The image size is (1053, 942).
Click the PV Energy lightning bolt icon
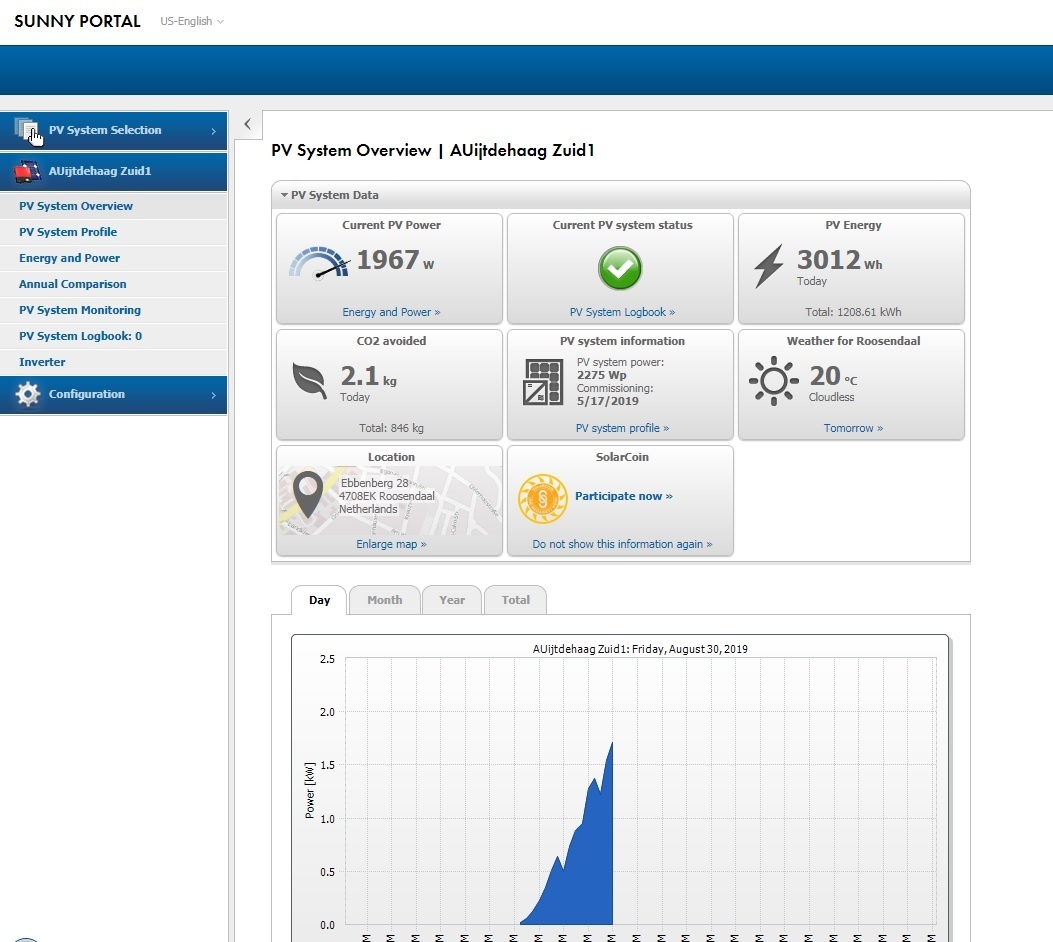[768, 266]
